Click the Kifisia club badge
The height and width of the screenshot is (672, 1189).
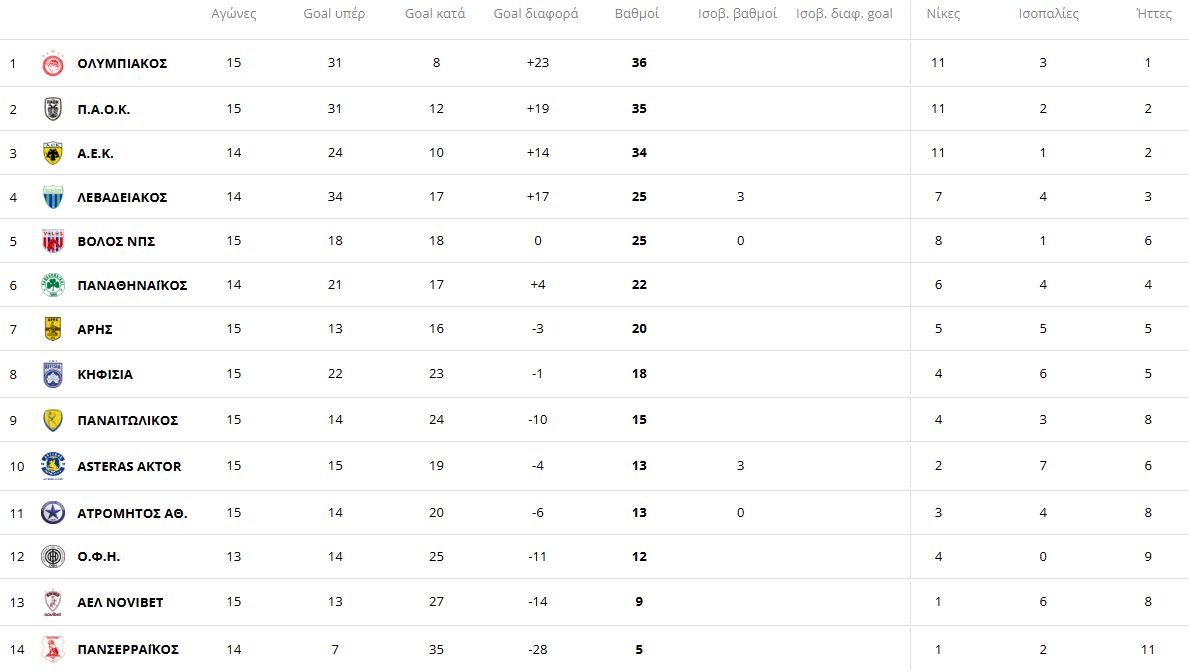[x=53, y=374]
